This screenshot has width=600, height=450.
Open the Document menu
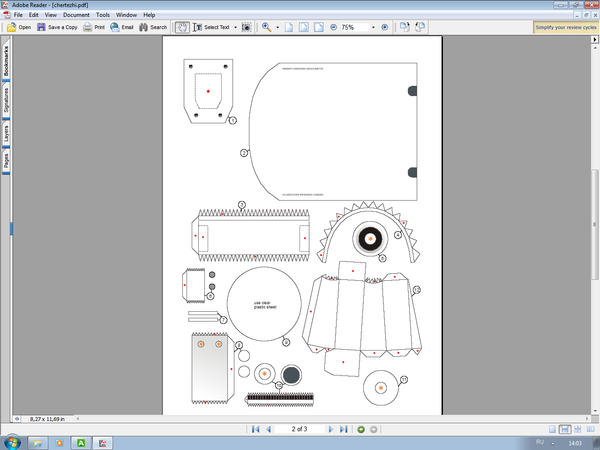point(76,15)
